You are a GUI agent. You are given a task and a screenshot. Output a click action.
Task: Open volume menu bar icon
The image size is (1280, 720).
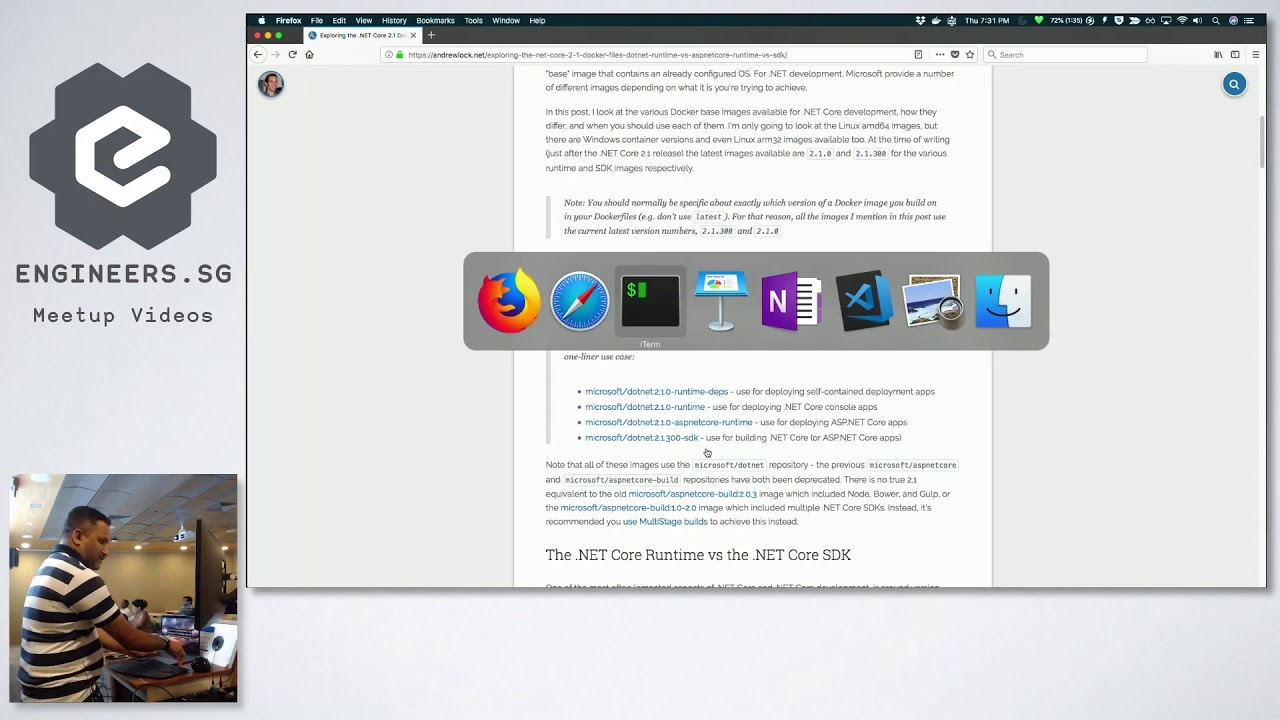(x=1197, y=20)
